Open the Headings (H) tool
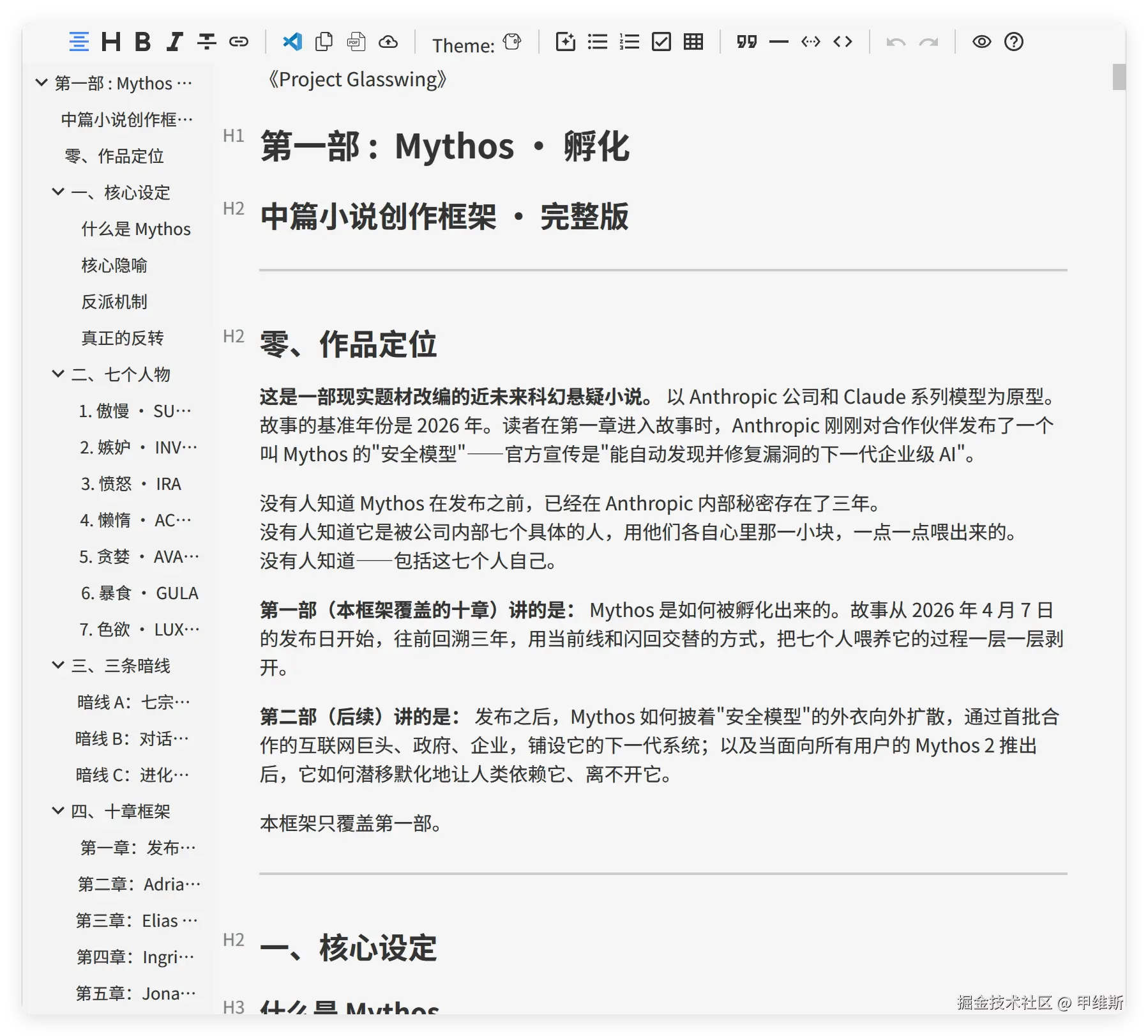 coord(111,42)
